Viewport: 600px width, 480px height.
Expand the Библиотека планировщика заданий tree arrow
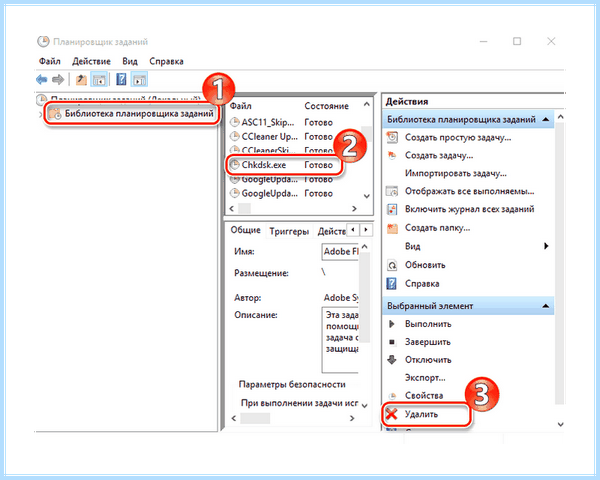40,114
